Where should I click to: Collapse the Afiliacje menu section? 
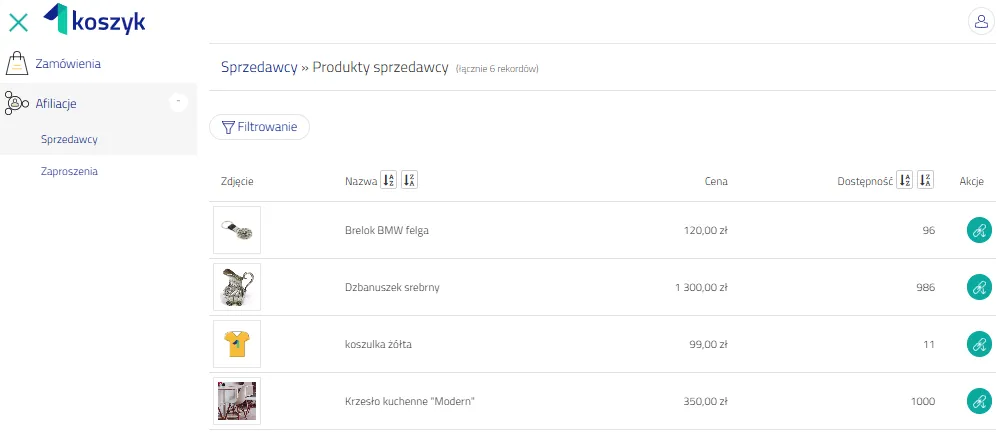pyautogui.click(x=178, y=102)
